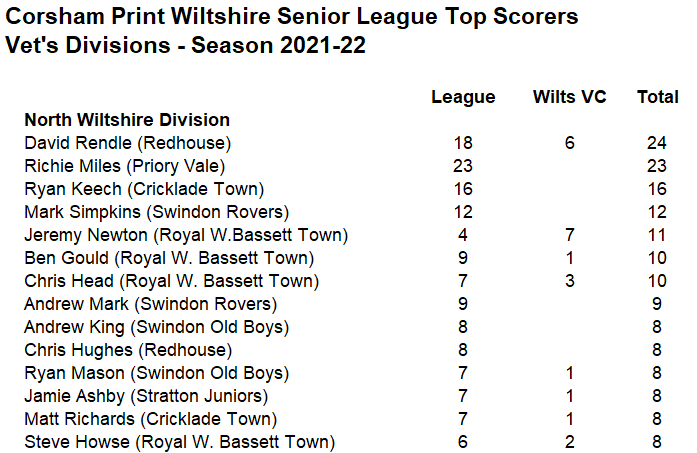The image size is (697, 453).
Task: Click the League column header
Action: [463, 97]
